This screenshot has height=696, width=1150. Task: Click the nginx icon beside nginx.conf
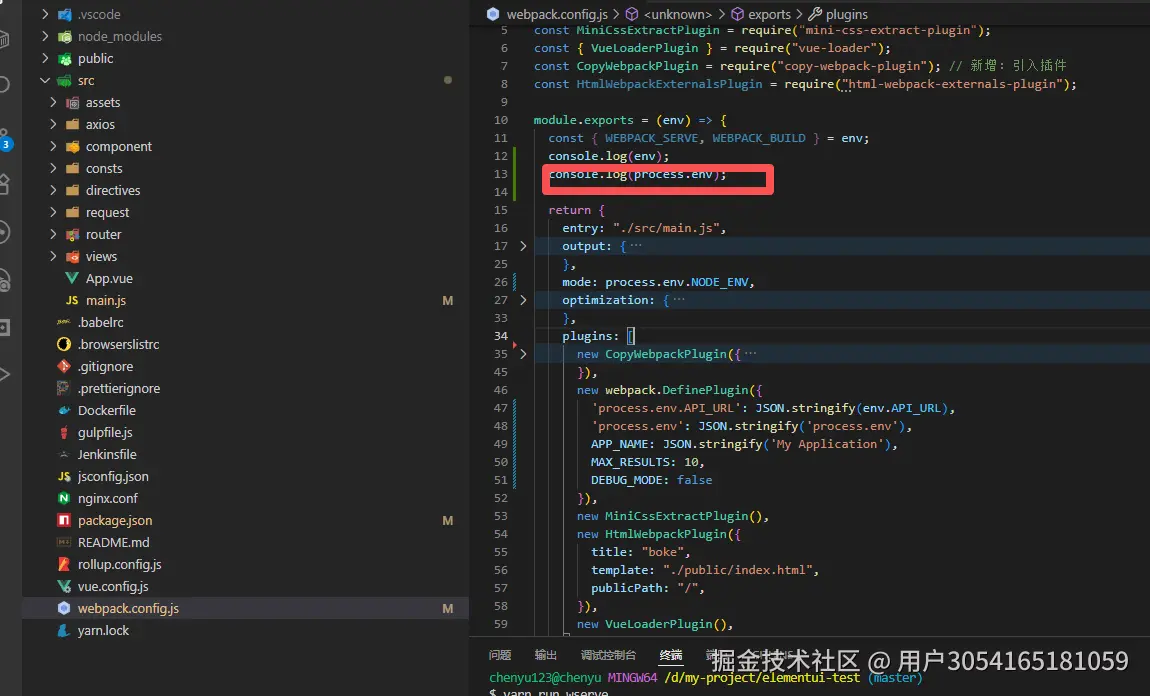click(64, 499)
